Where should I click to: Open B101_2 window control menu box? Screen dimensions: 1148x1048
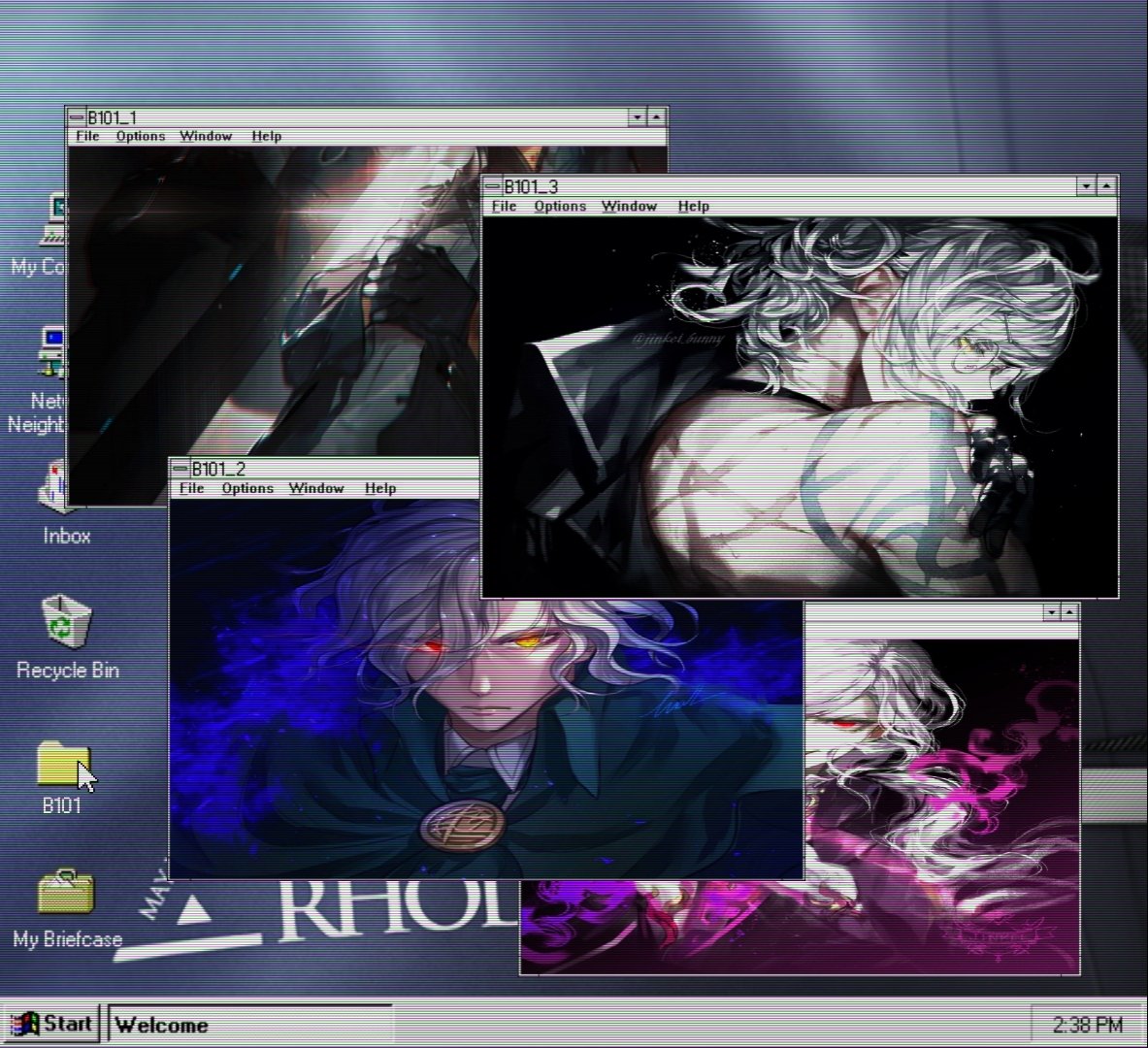tap(180, 469)
